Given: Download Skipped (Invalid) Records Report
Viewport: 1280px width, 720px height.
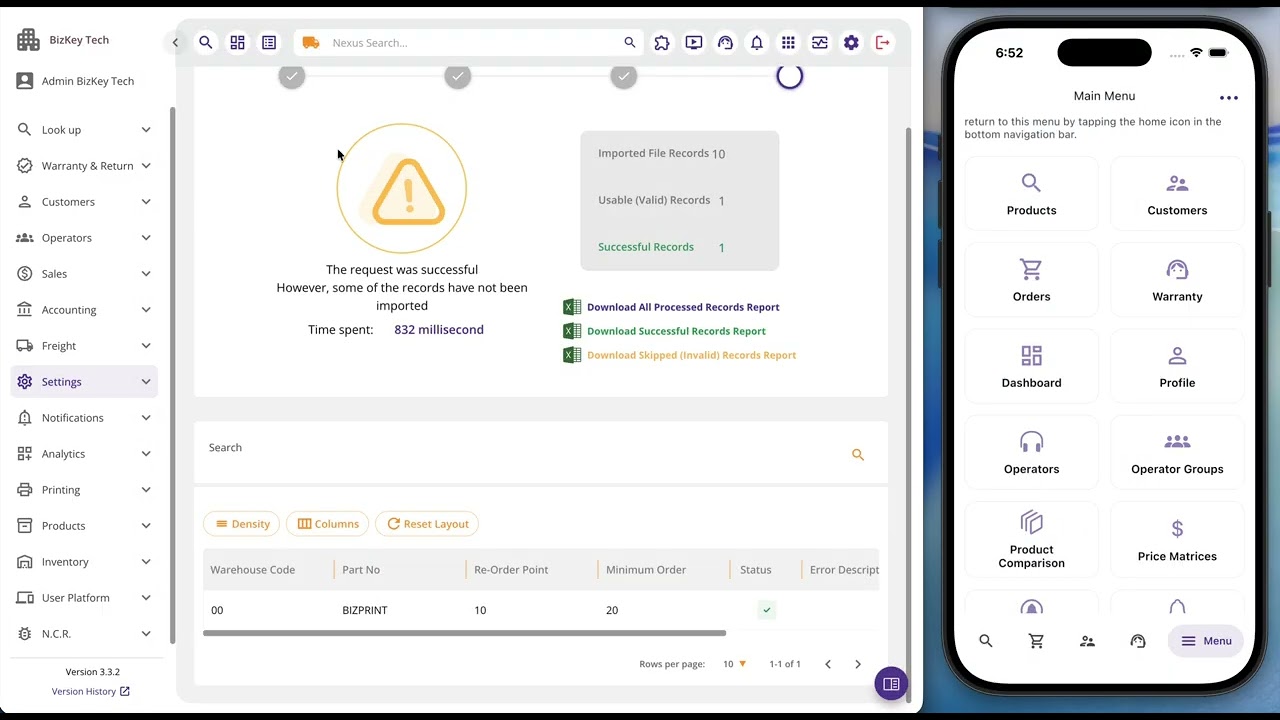Looking at the screenshot, I should 679,355.
